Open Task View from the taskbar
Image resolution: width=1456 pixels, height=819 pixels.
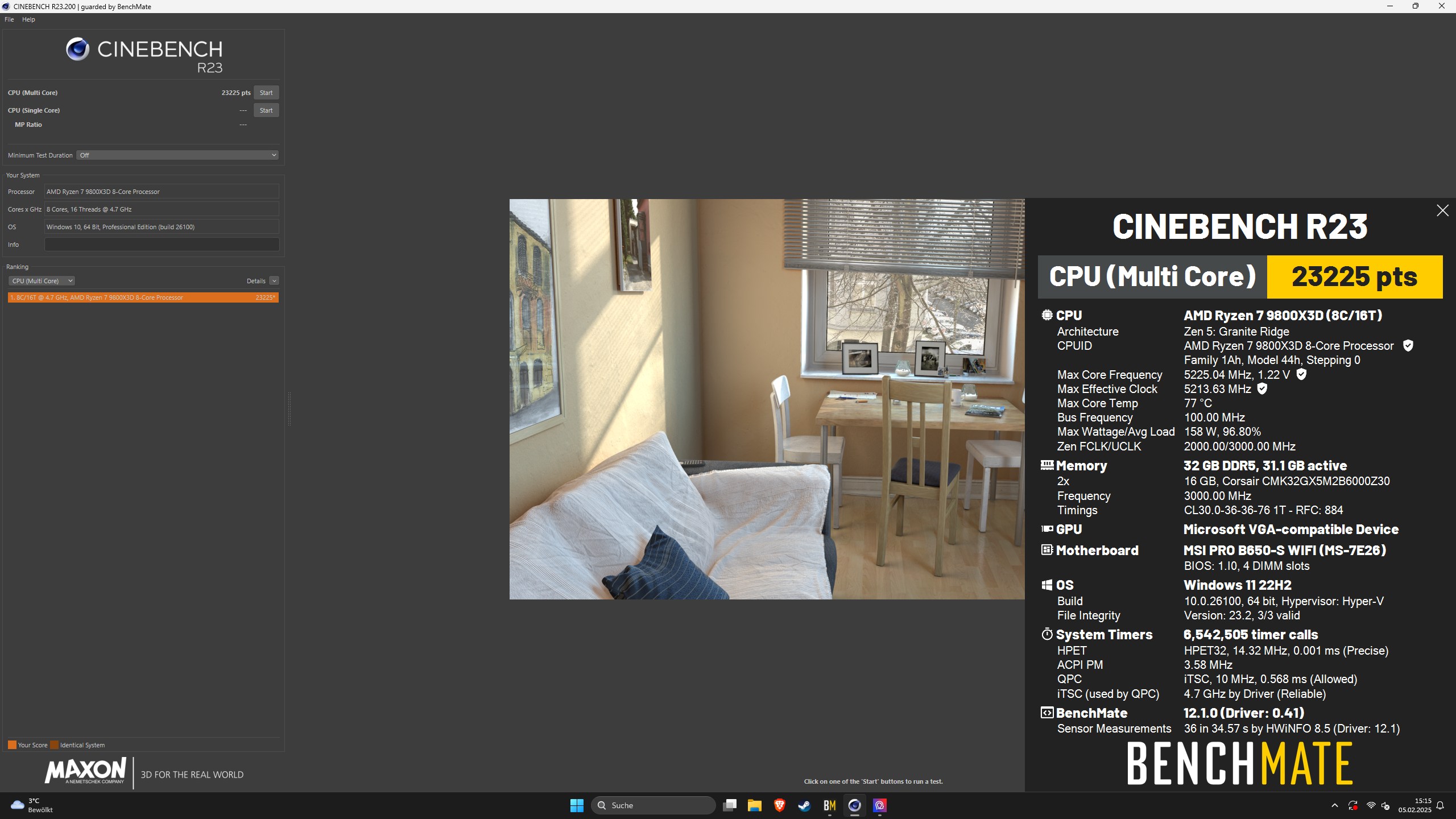[730, 805]
